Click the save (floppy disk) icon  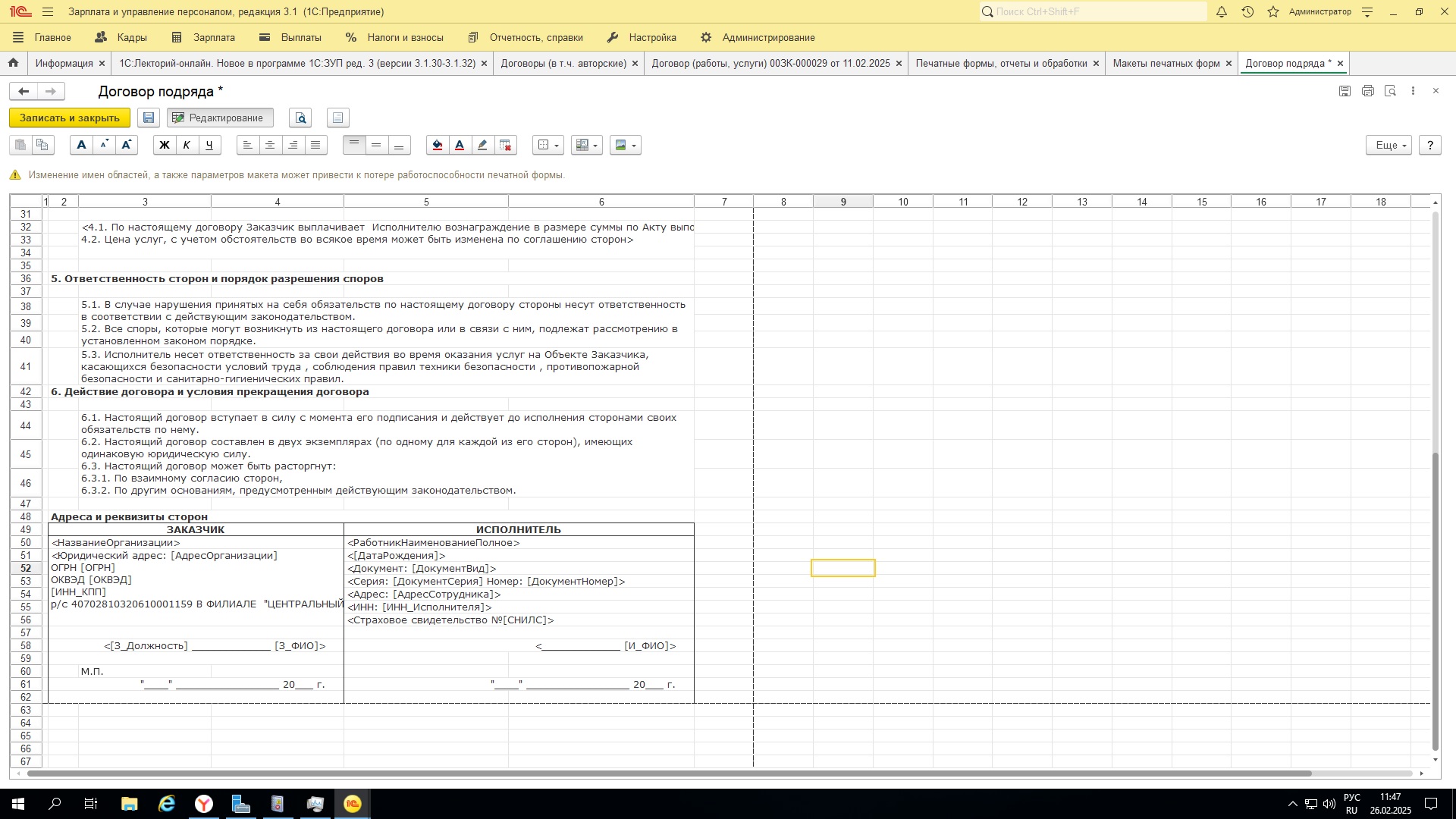(149, 118)
